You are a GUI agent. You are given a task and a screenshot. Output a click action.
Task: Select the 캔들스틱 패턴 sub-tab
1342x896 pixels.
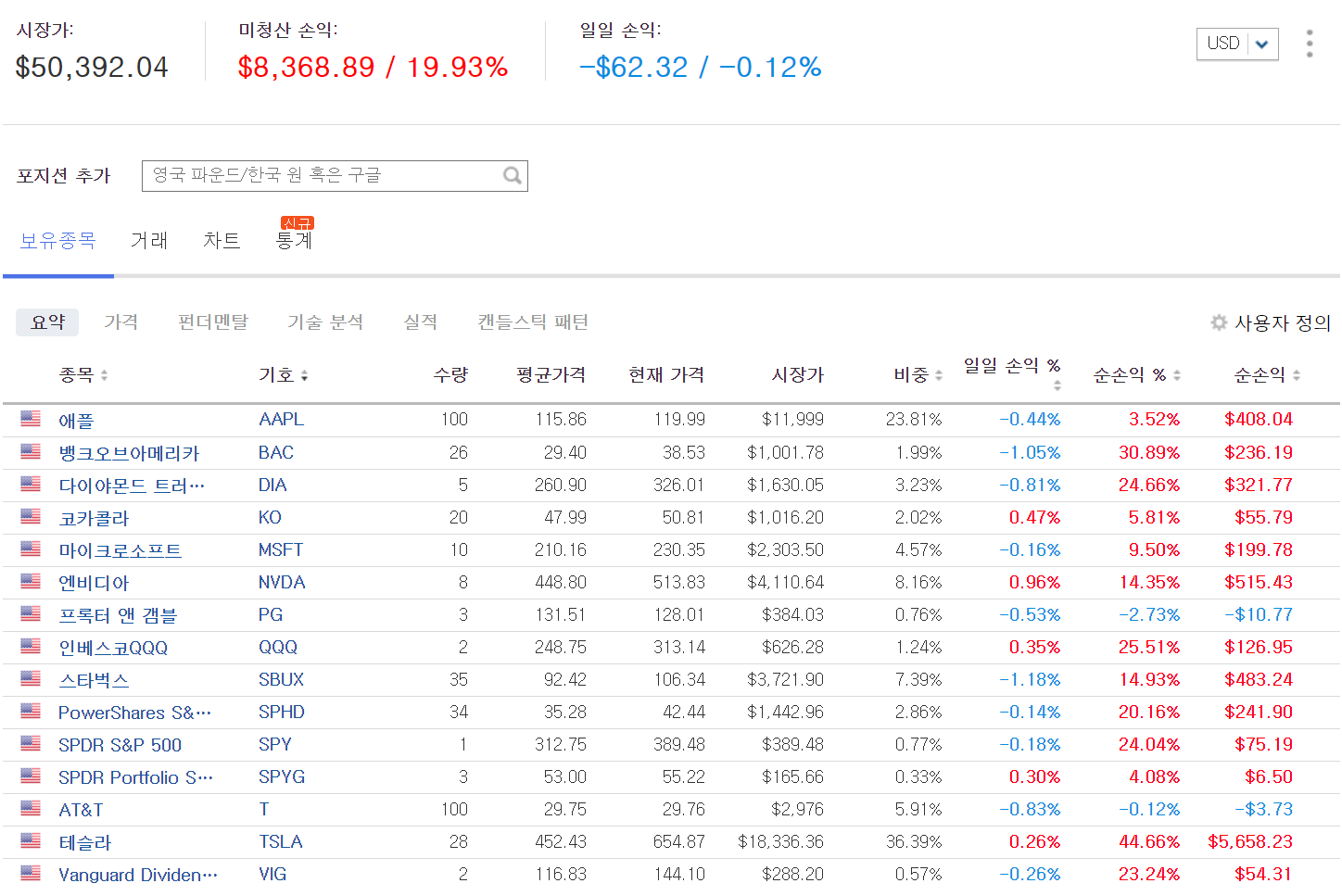533,322
